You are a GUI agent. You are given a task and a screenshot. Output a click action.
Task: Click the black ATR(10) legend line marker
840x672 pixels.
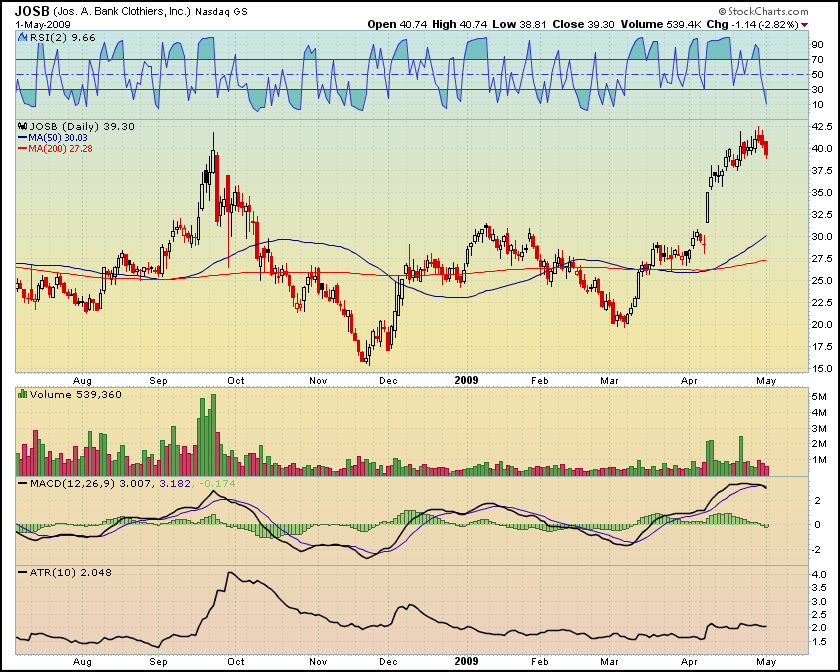coord(22,572)
